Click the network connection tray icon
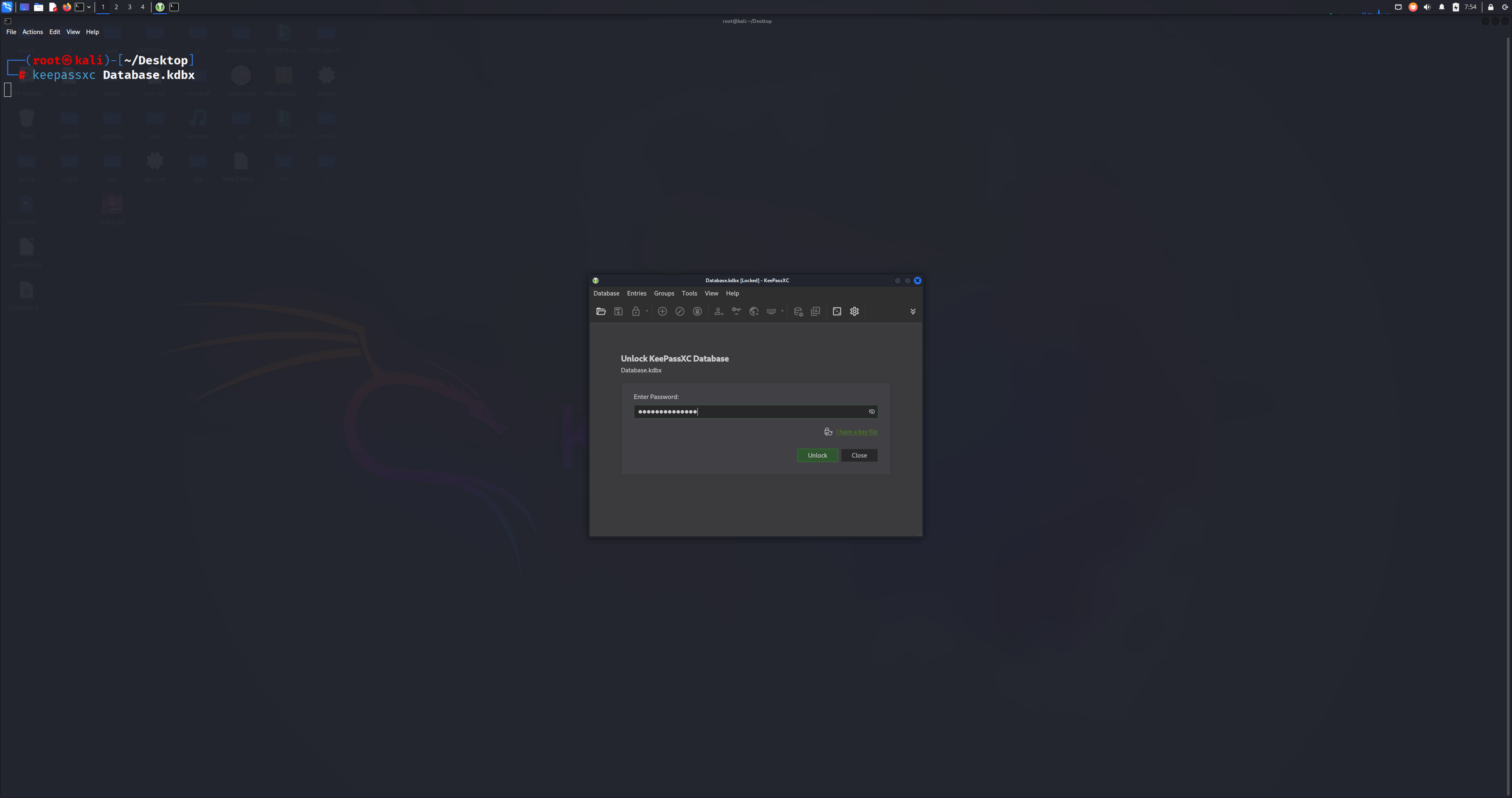The image size is (1512, 798). pyautogui.click(x=1398, y=7)
